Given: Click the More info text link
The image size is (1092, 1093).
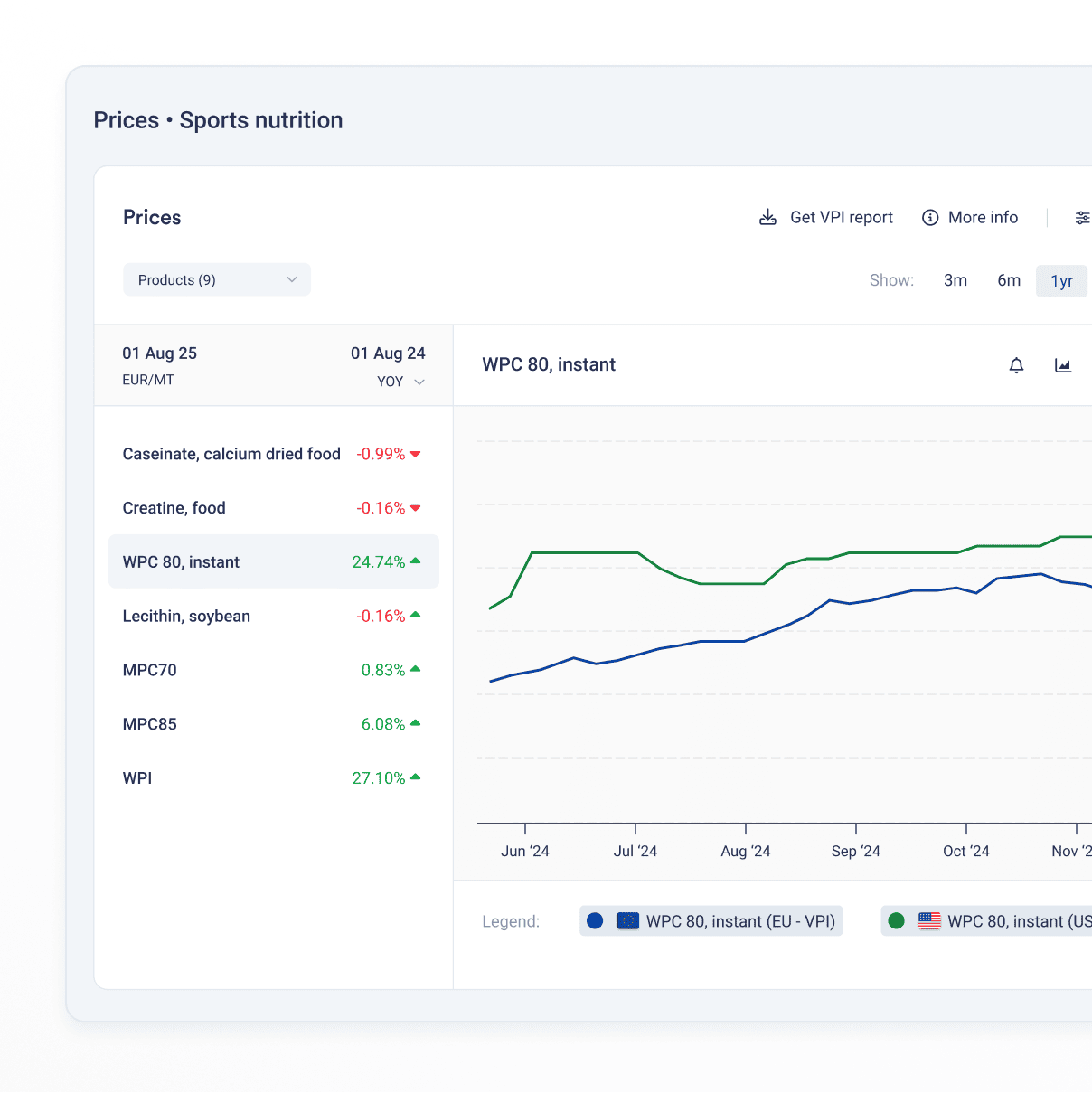Looking at the screenshot, I should 983,218.
